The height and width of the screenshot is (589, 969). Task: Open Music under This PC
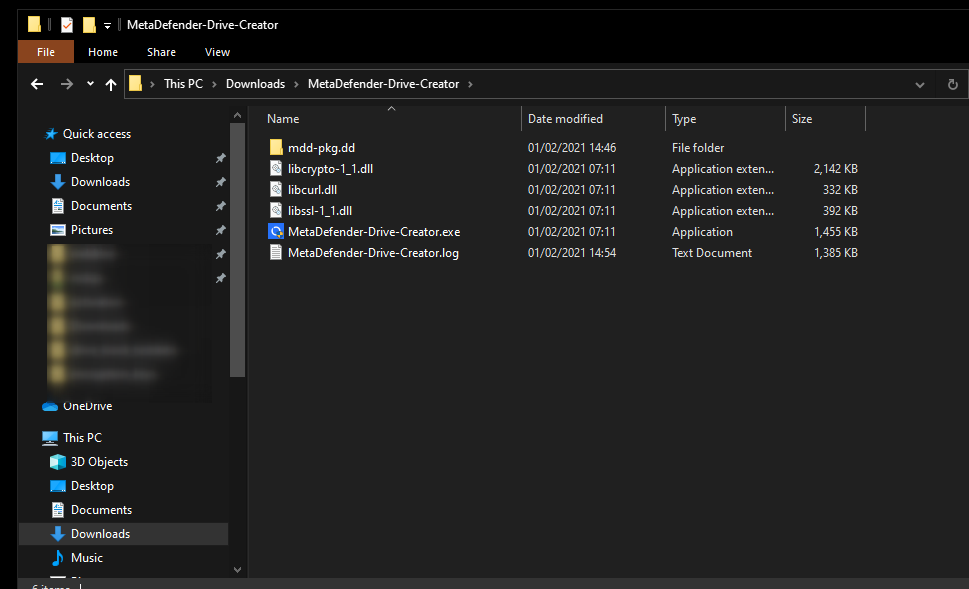click(x=87, y=558)
